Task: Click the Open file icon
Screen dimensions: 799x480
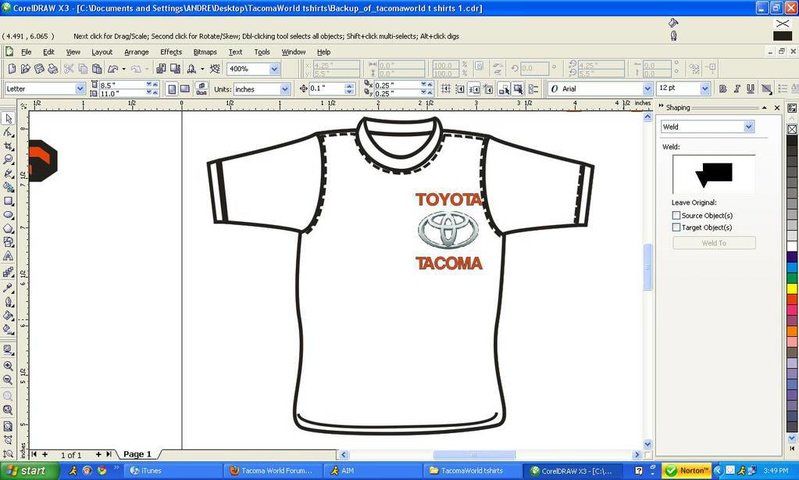Action: coord(25,68)
